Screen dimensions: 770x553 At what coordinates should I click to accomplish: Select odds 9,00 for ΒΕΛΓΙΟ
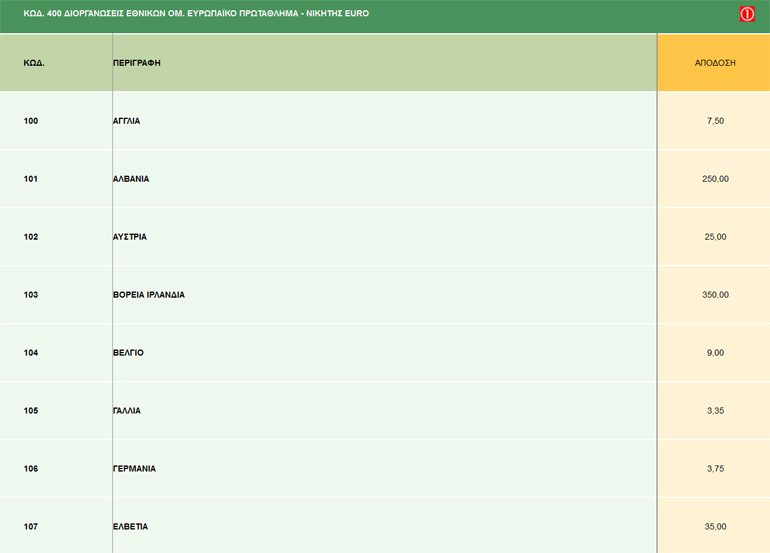point(714,353)
